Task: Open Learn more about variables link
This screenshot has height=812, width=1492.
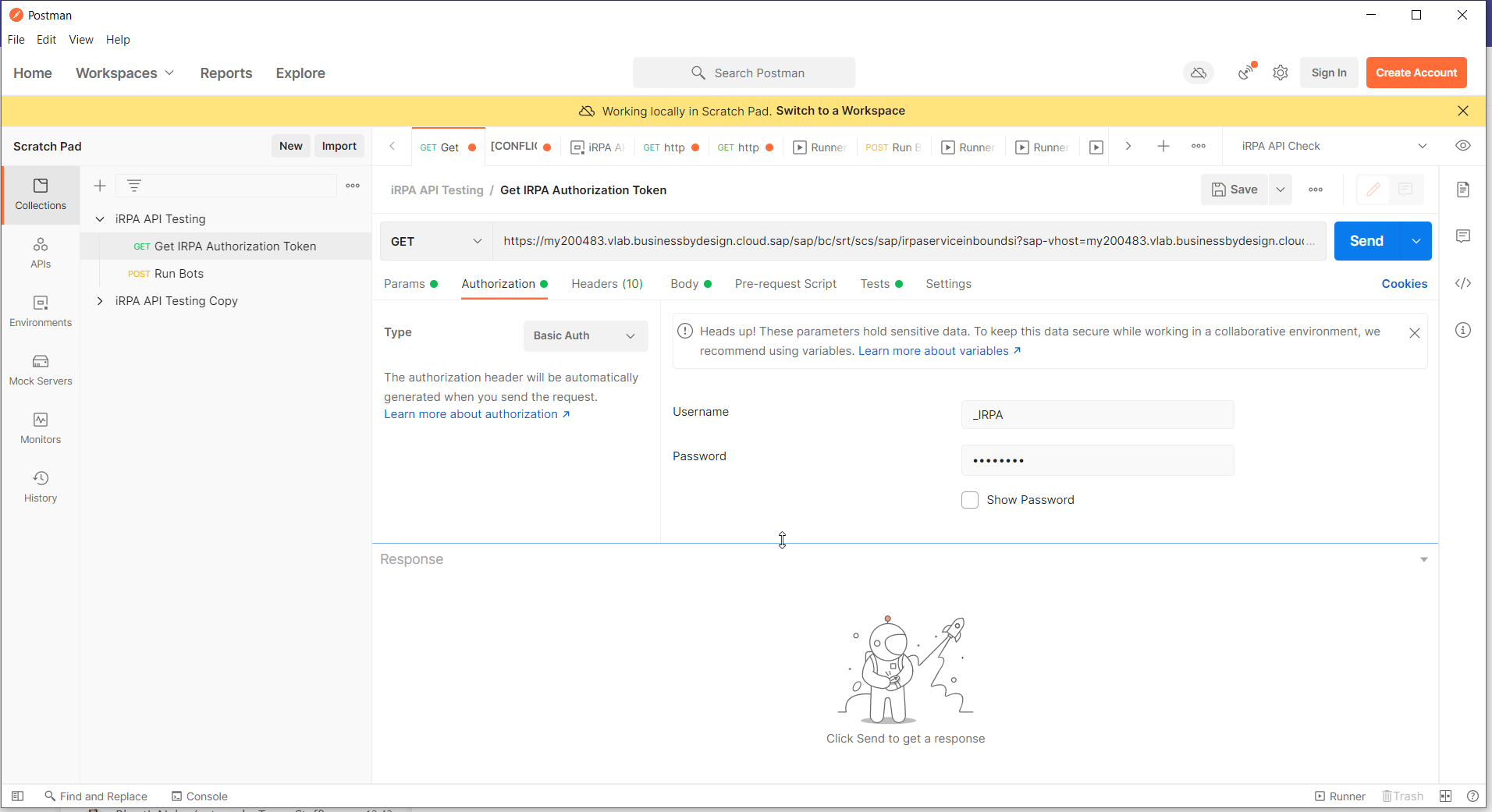Action: tap(940, 351)
